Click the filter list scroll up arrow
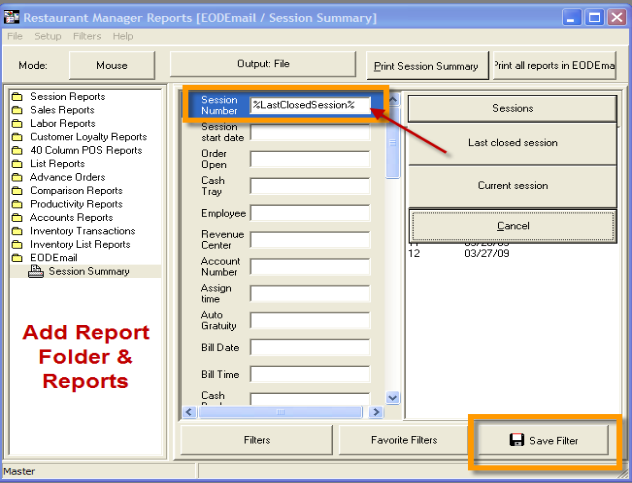Screen dimensions: 632x483 [393, 99]
